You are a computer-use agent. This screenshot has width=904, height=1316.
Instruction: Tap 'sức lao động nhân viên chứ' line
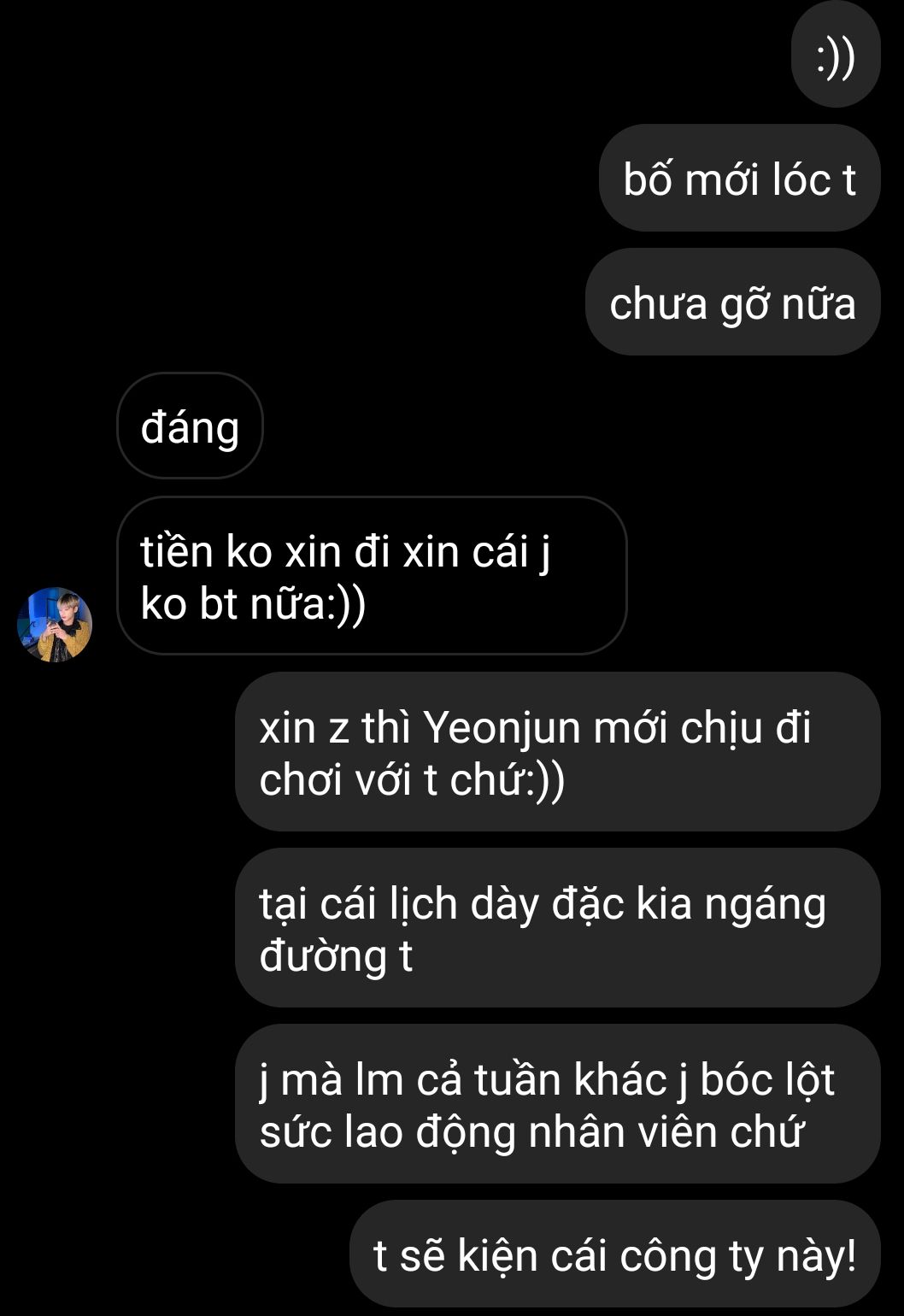point(531,1132)
